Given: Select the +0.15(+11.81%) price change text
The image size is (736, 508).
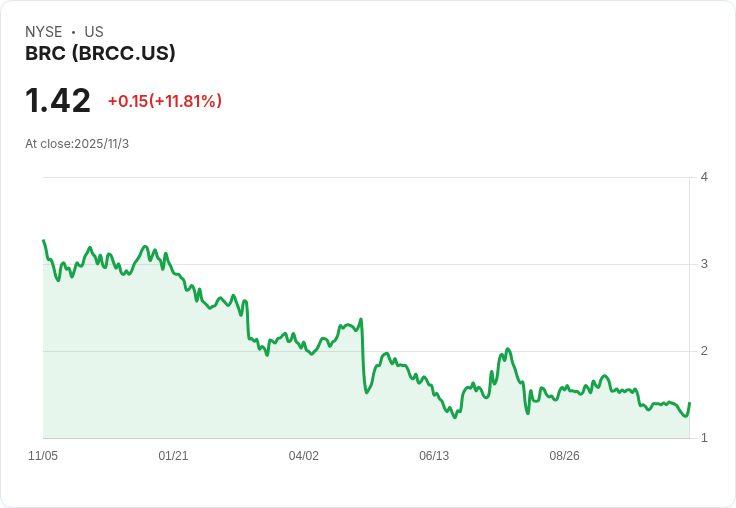Looking at the screenshot, I should point(165,101).
